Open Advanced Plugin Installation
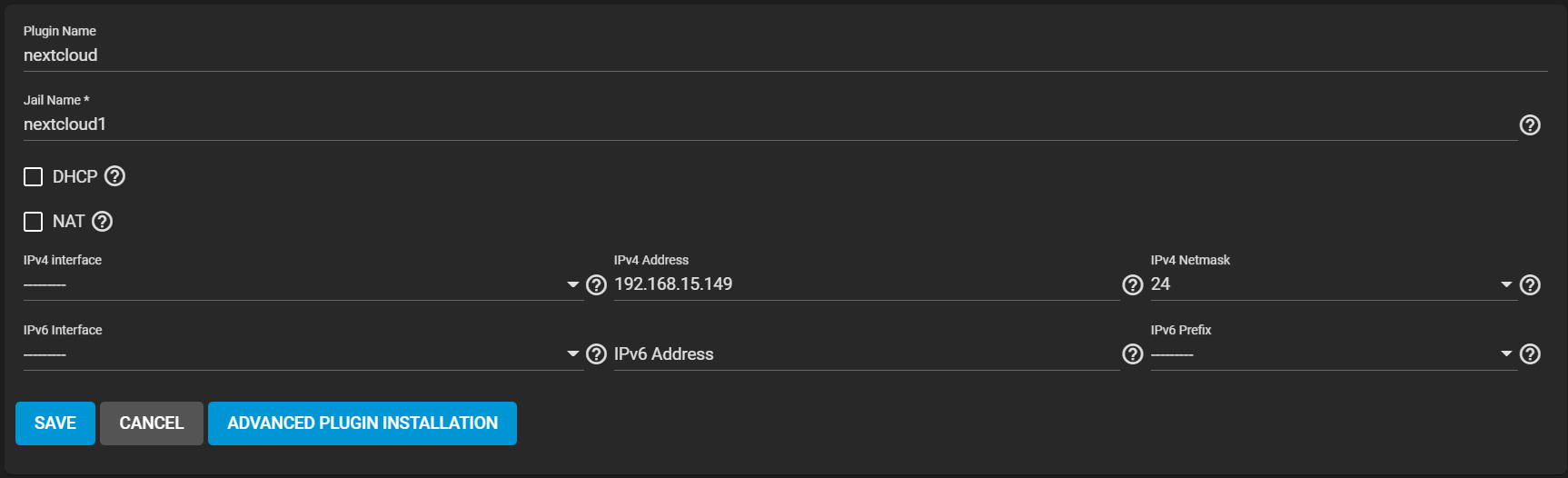1568x478 pixels. [362, 423]
